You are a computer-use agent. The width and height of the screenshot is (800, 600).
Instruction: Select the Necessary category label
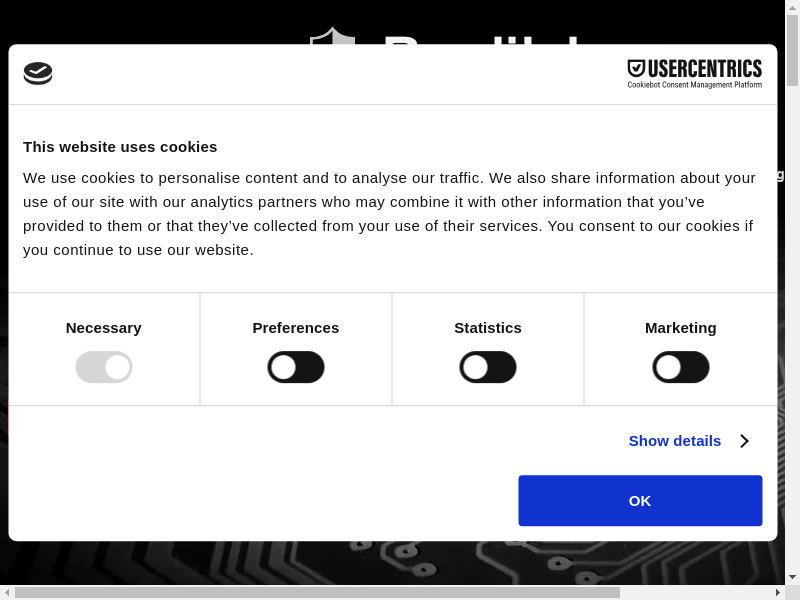point(104,328)
